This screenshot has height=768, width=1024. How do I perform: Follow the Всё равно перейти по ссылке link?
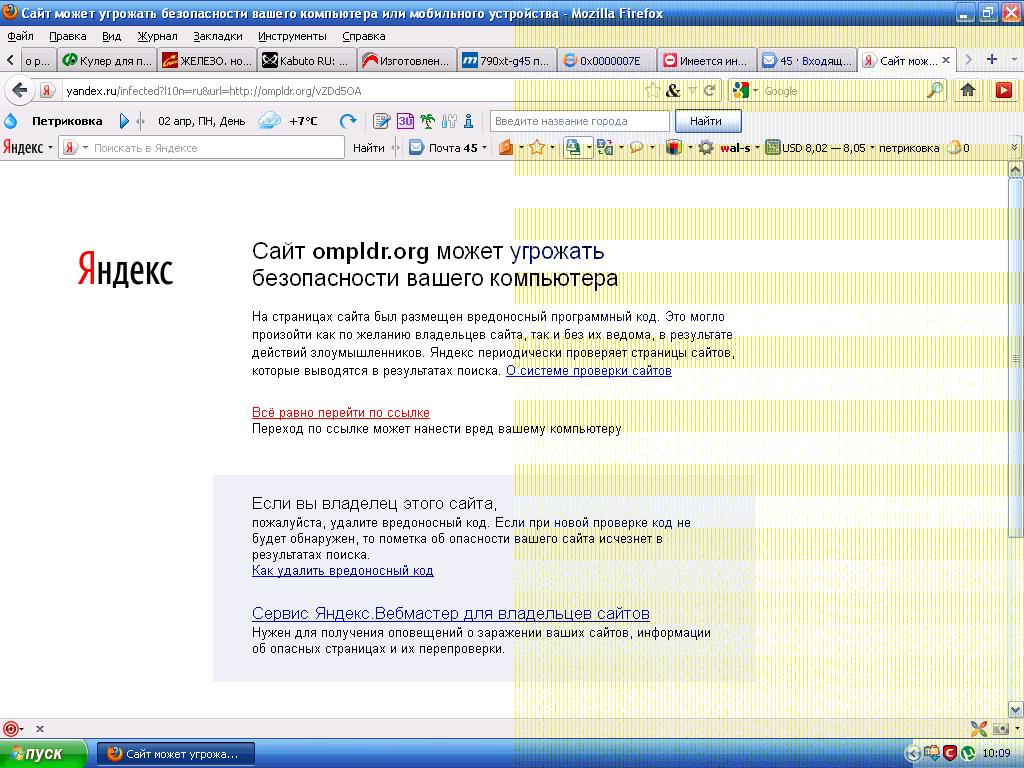[341, 412]
